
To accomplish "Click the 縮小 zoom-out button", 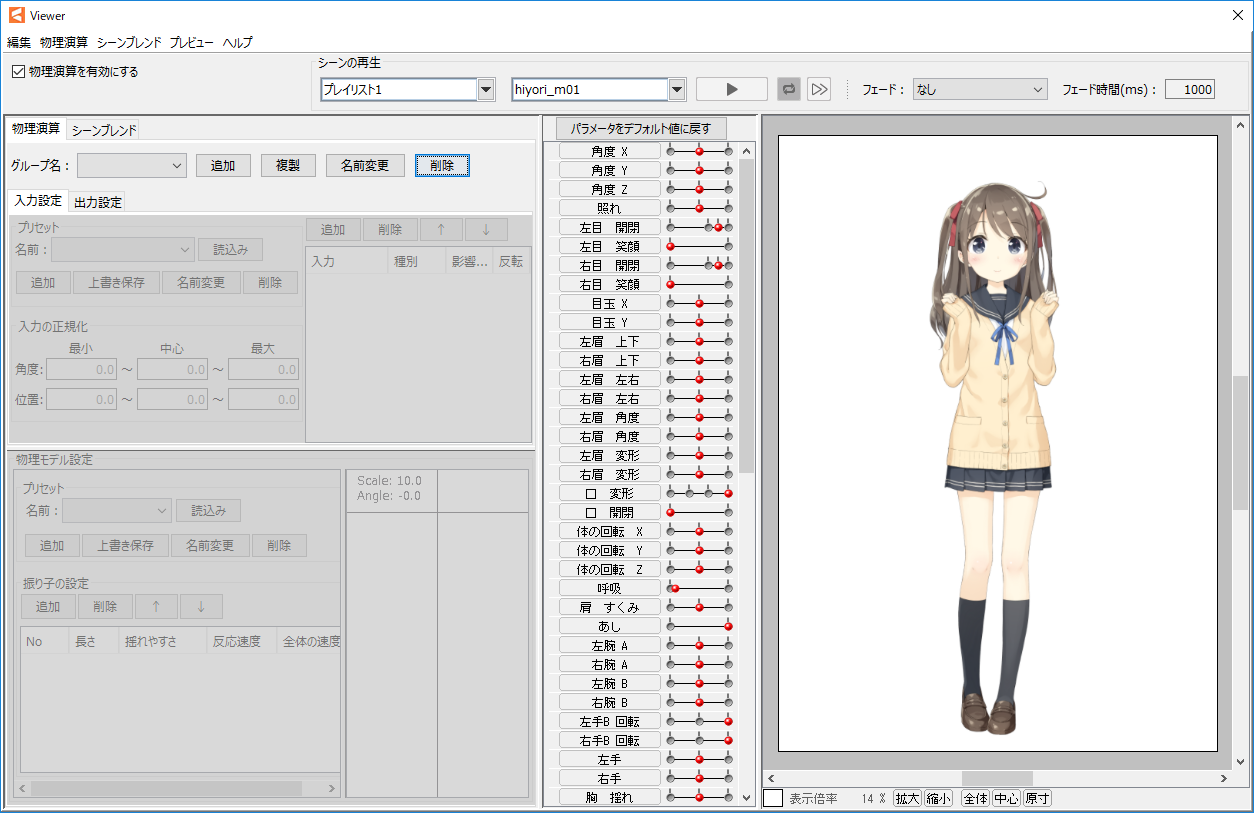I will click(x=938, y=798).
